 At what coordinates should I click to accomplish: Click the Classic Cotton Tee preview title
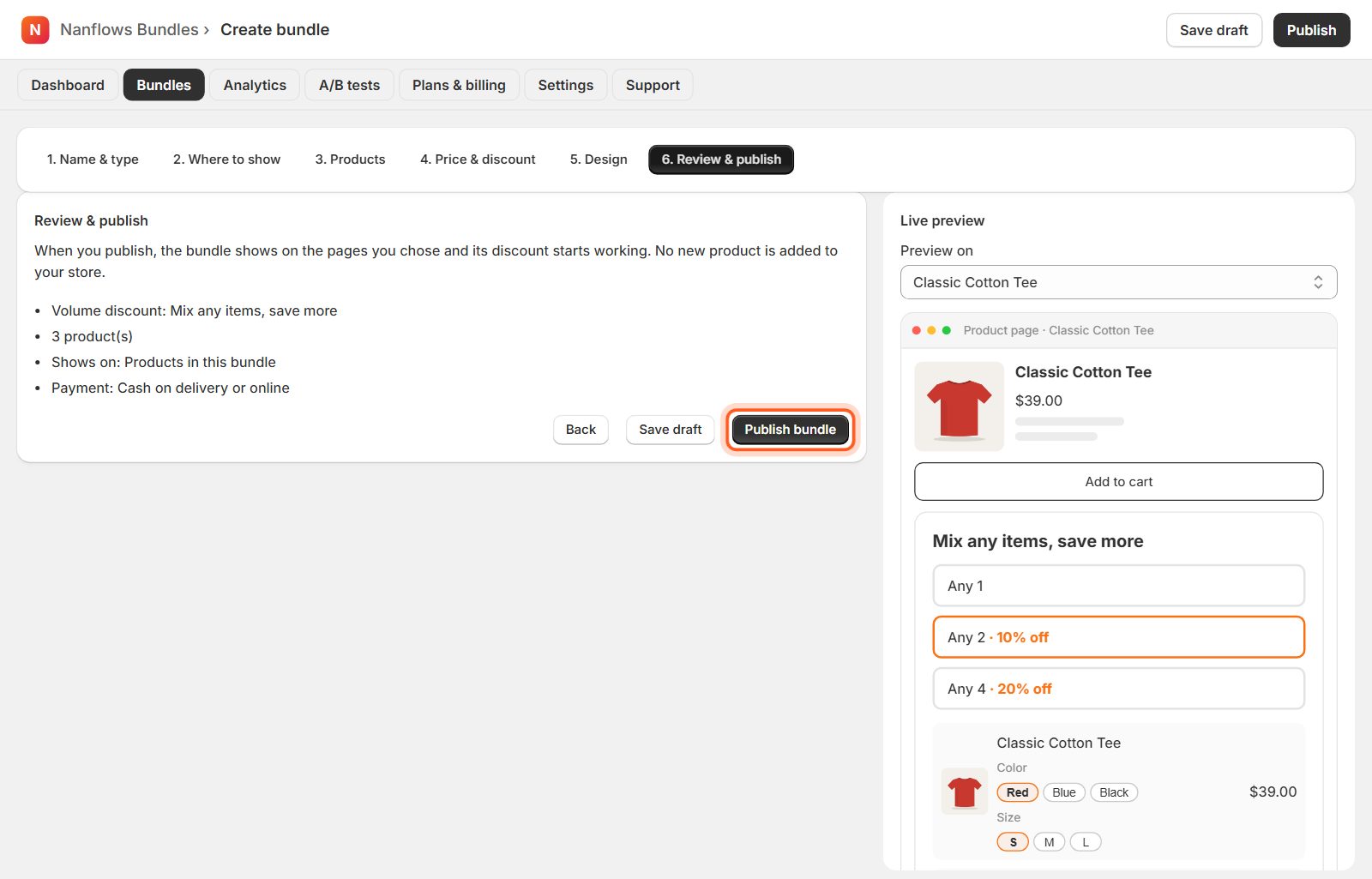click(x=1083, y=372)
